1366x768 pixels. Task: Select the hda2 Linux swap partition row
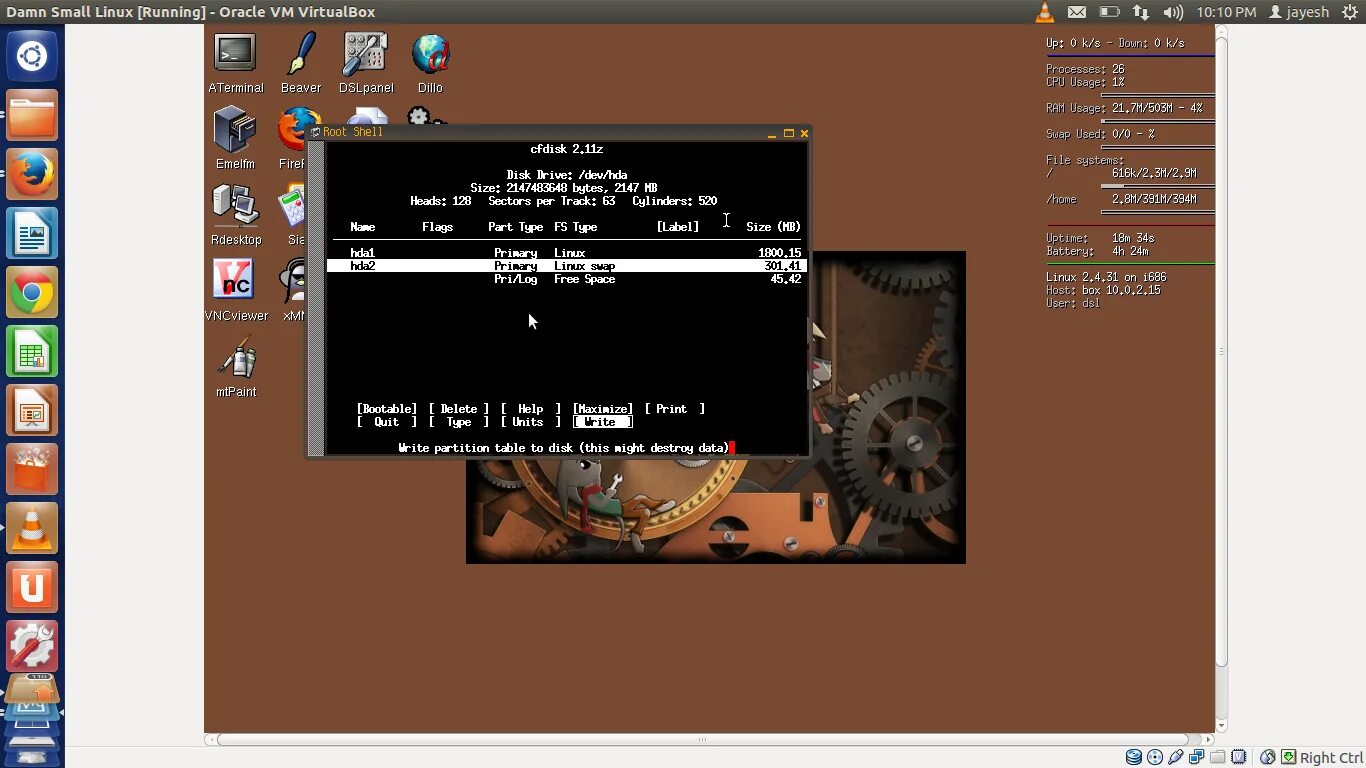567,266
